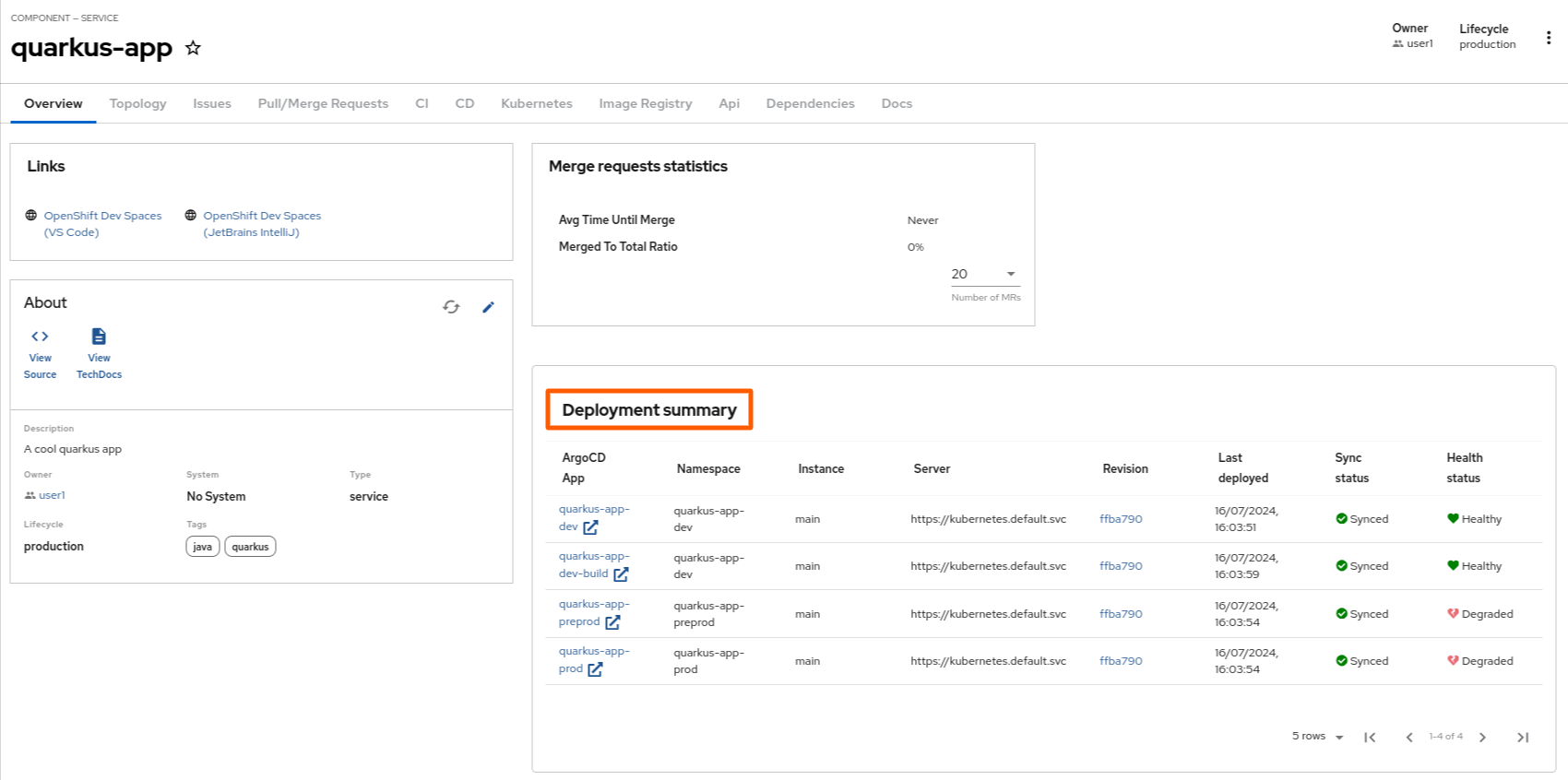The width and height of the screenshot is (1568, 780).
Task: Expand the Number of MRs dropdown
Action: 1010,274
